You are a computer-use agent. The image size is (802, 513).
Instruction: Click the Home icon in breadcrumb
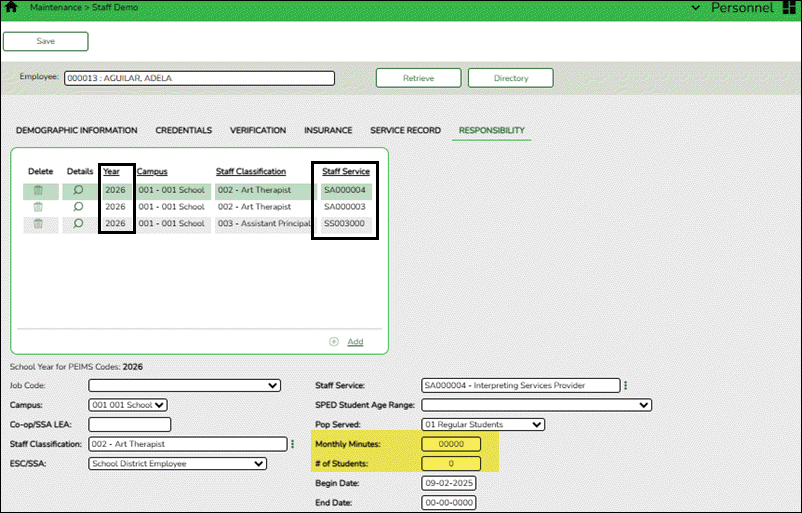10,7
